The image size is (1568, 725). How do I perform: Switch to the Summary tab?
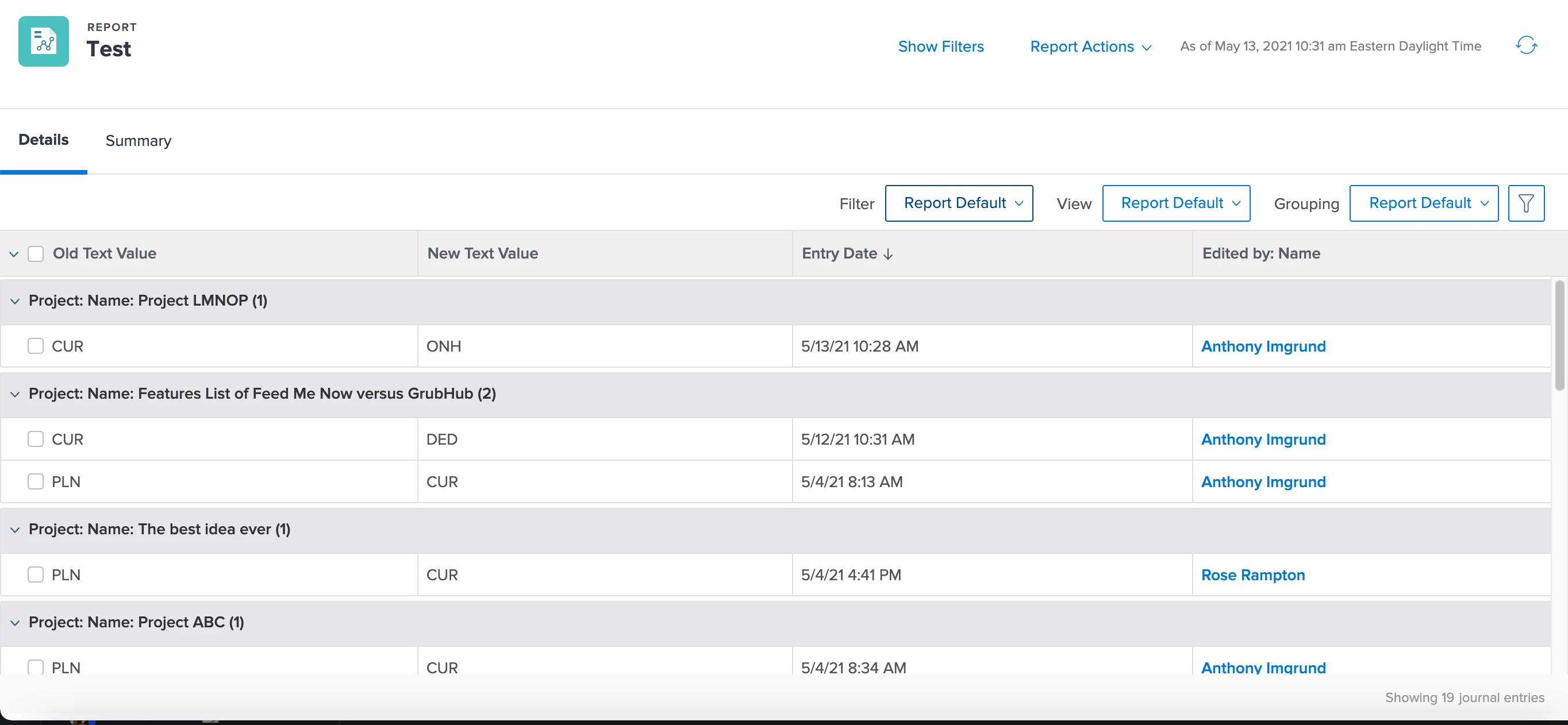click(x=138, y=141)
